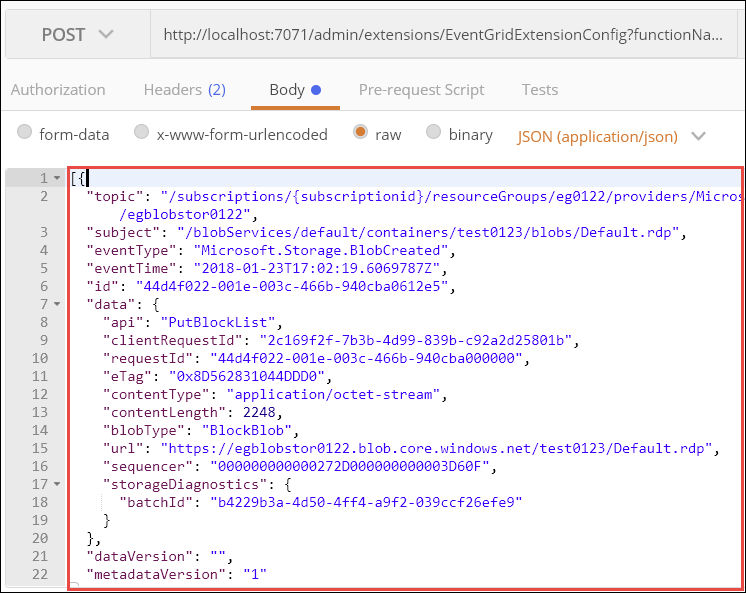Collapse the JSON fold arrow on line 1
This screenshot has height=593, width=746.
[57, 178]
